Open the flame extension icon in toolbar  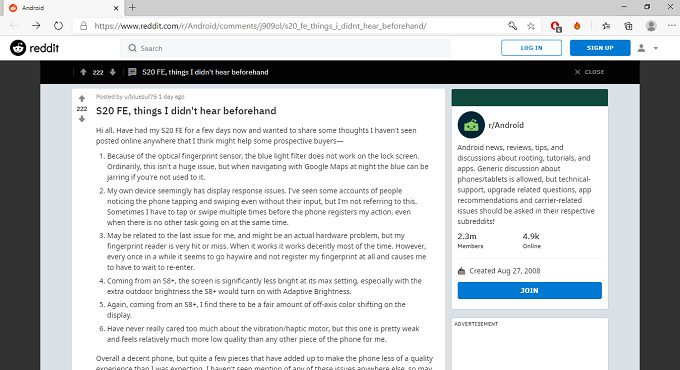[577, 26]
